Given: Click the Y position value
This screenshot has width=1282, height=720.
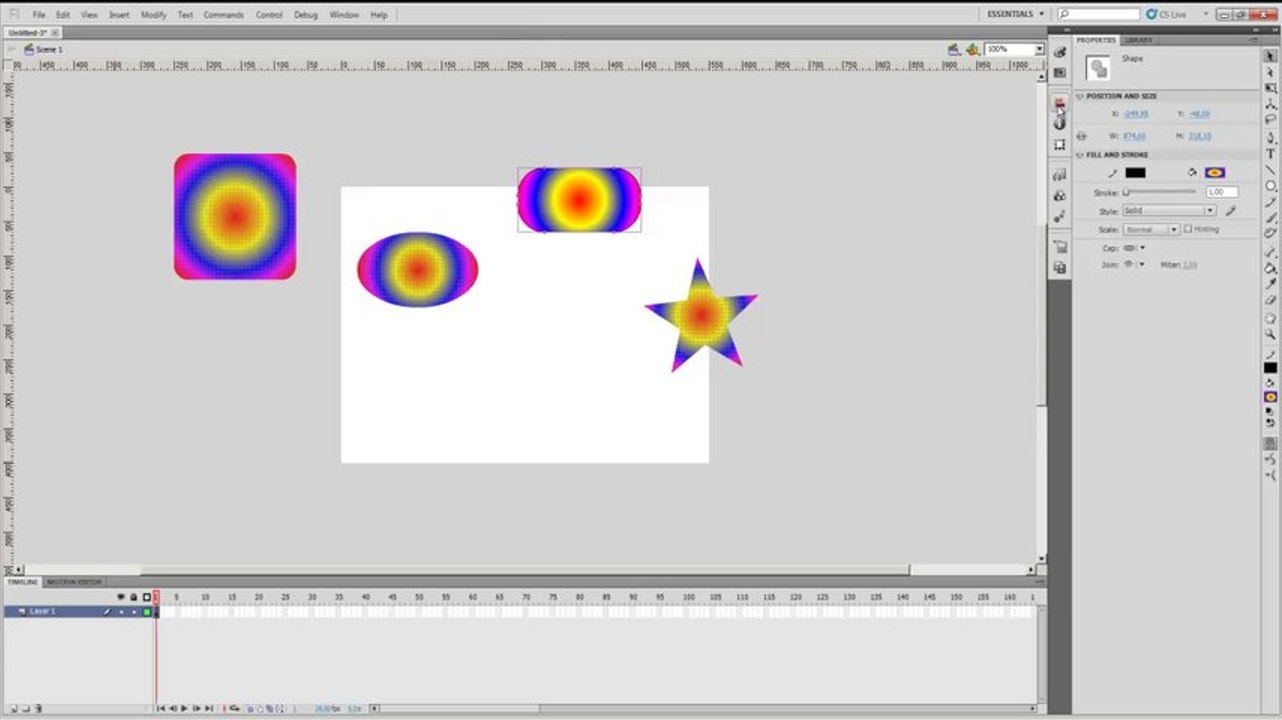Looking at the screenshot, I should pos(1199,114).
